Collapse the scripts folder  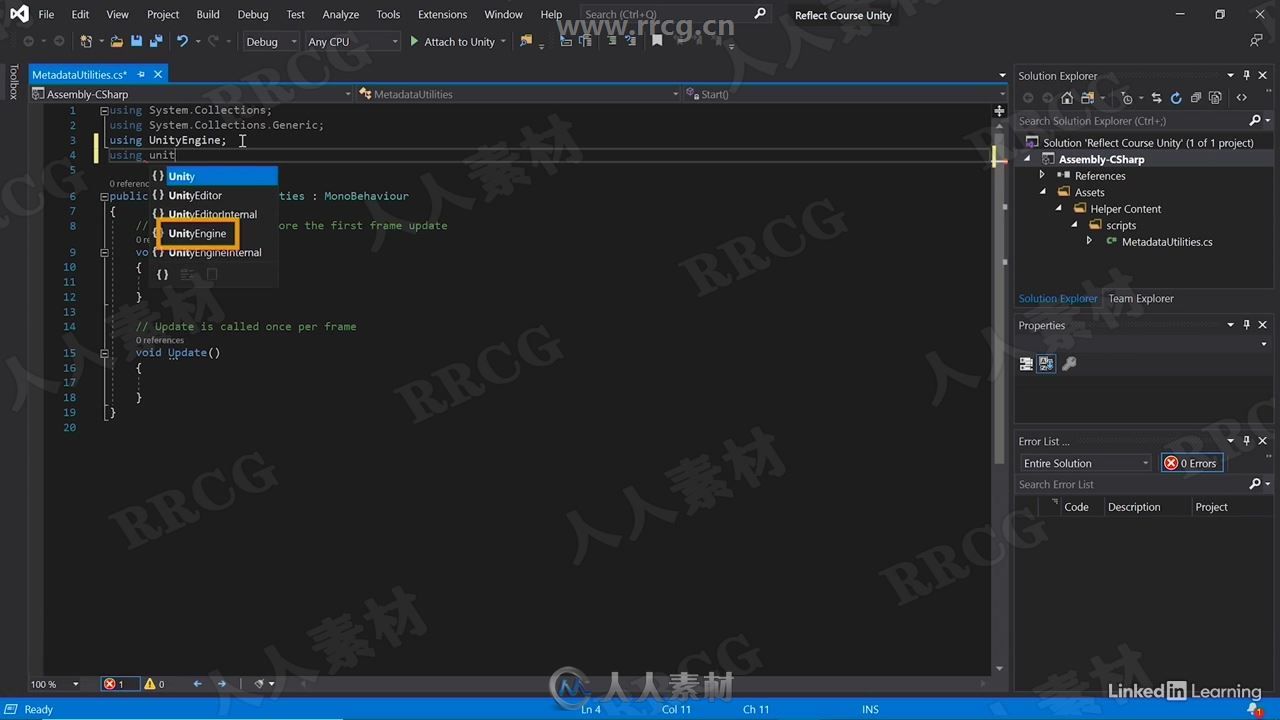click(x=1075, y=225)
